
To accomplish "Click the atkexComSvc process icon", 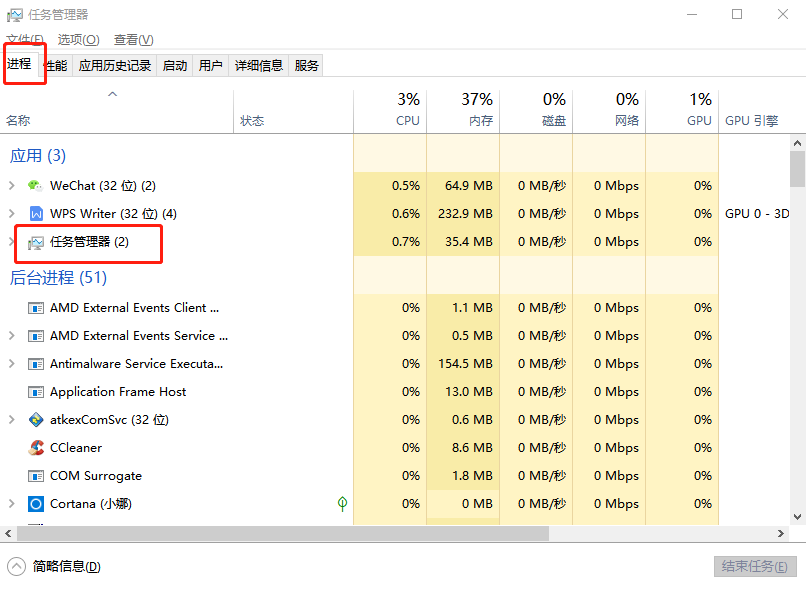I will click(36, 420).
